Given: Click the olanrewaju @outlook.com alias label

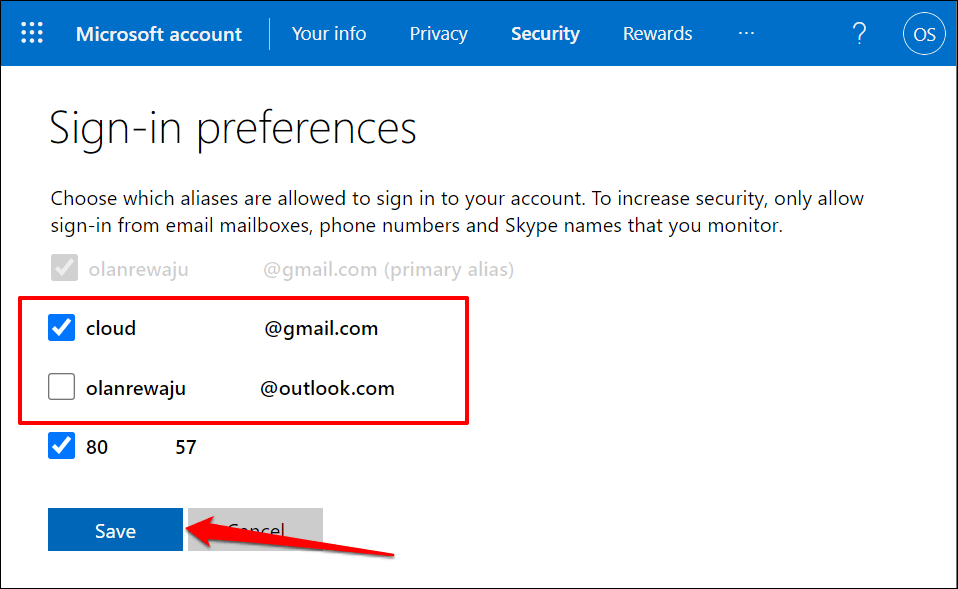Looking at the screenshot, I should [240, 388].
